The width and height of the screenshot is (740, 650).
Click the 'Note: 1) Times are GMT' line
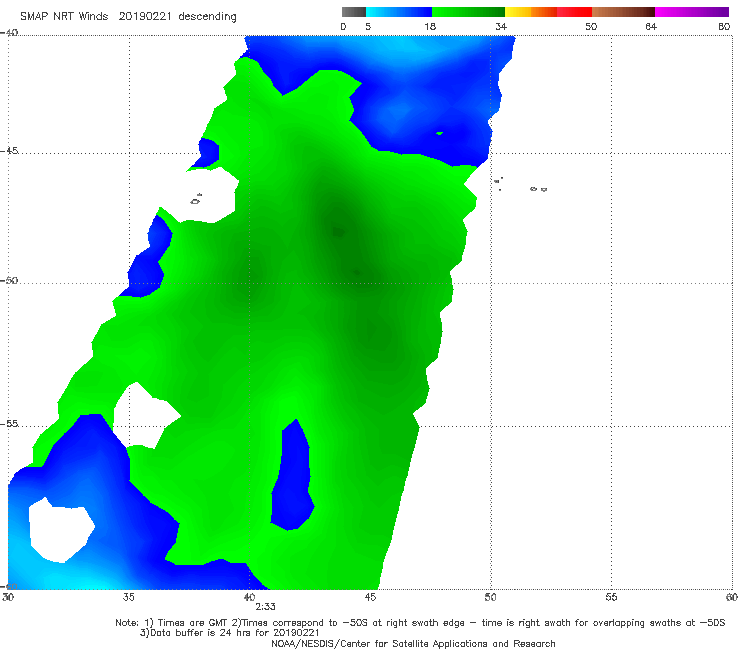tap(420, 623)
